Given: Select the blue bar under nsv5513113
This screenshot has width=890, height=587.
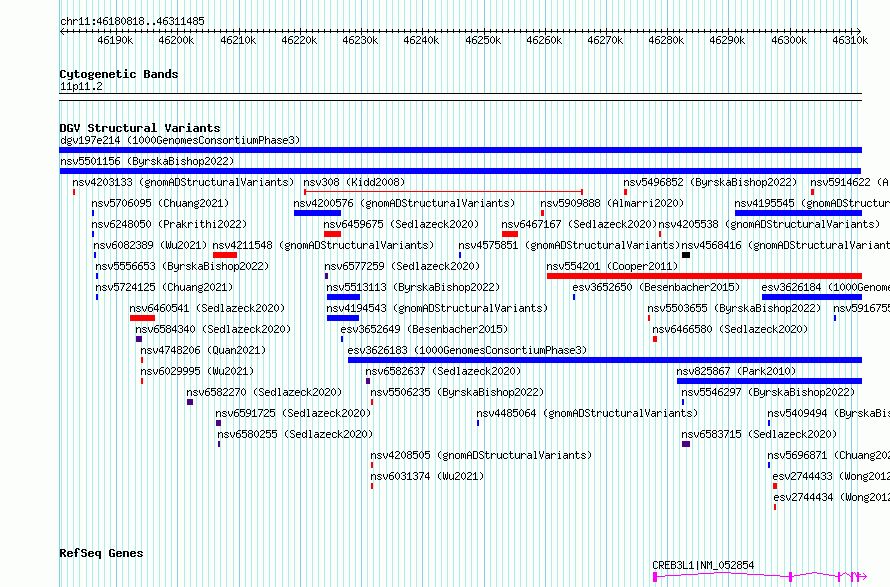Looking at the screenshot, I should point(343,297).
